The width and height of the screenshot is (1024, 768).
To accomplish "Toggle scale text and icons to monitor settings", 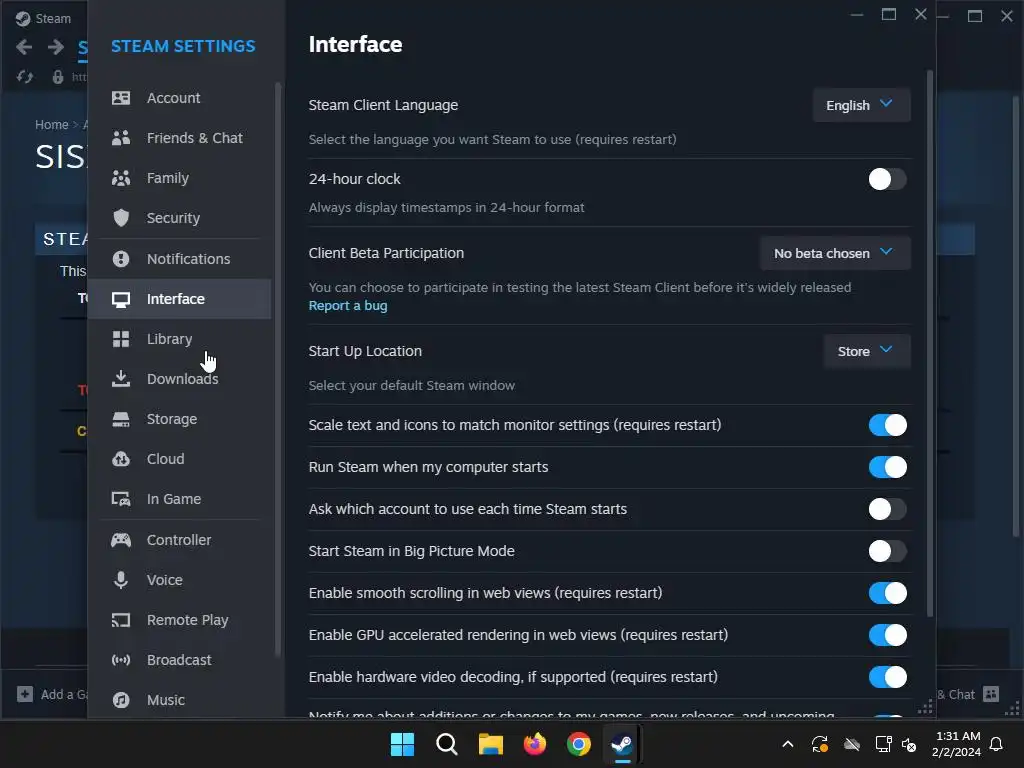I will [887, 425].
